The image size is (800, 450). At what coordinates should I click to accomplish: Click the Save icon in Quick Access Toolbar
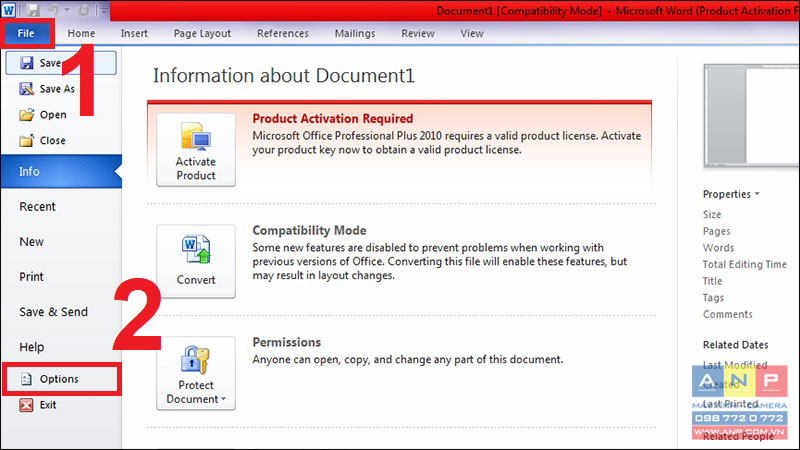(x=33, y=10)
